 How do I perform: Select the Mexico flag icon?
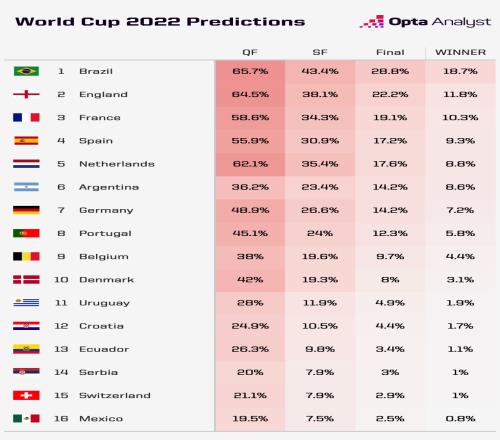26,418
